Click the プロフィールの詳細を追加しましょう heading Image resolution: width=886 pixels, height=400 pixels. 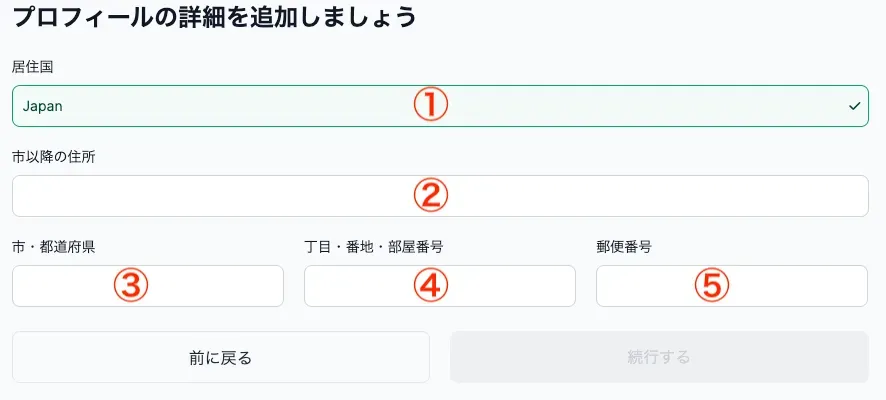tap(214, 17)
